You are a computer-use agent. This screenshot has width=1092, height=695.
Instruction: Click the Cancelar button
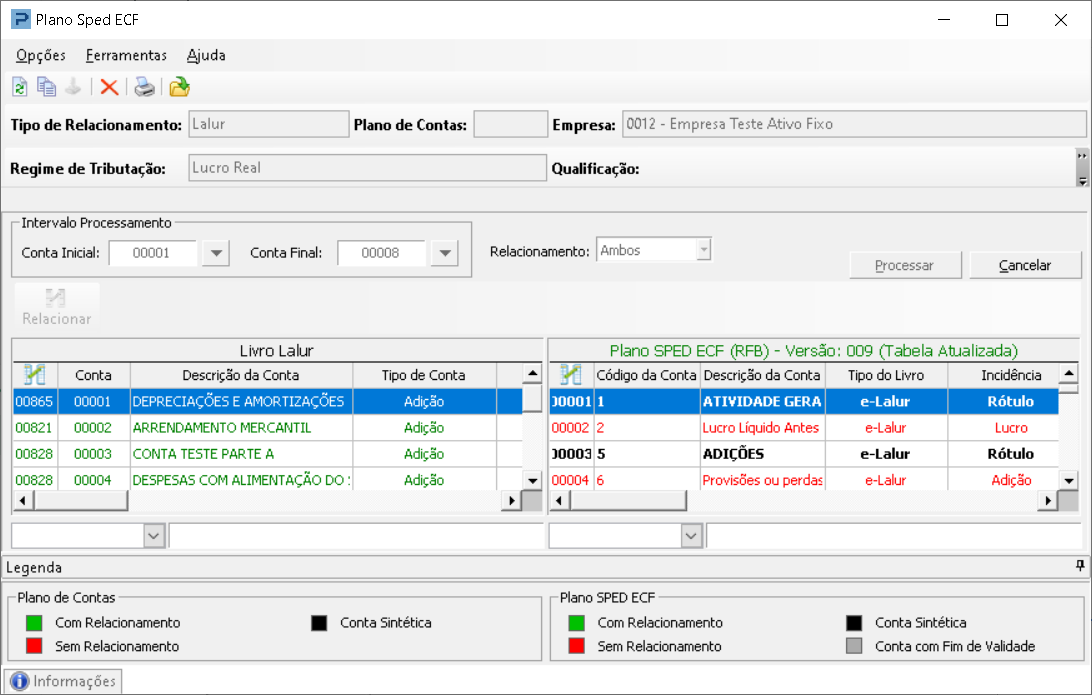[x=1025, y=265]
